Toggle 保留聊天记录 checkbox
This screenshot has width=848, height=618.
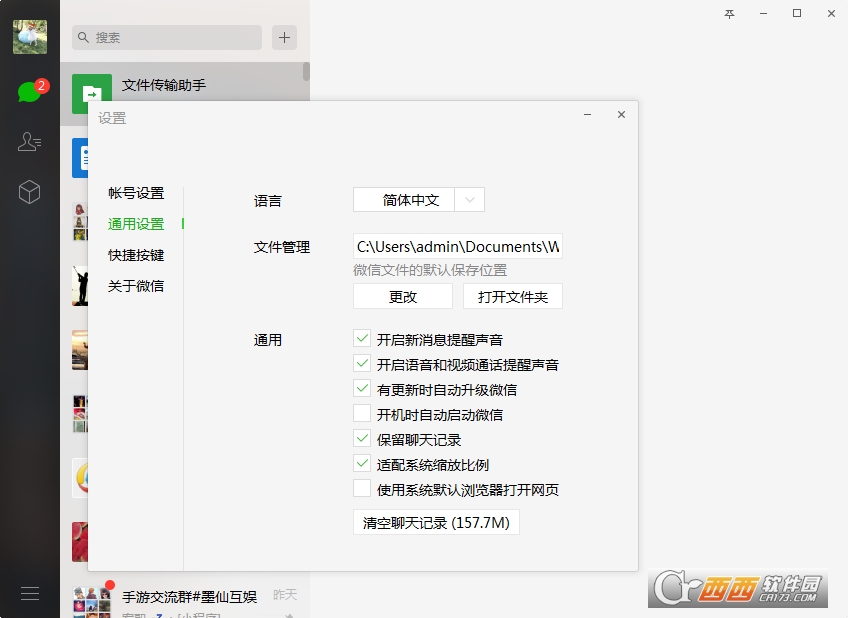point(362,438)
